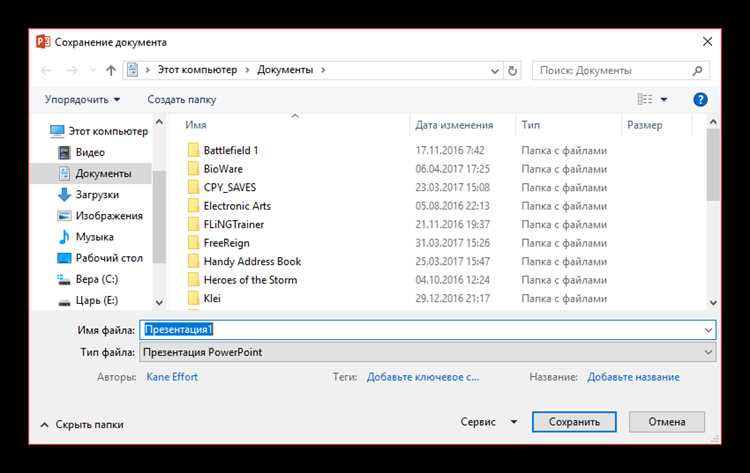
Task: Click the Добавьте название title link
Action: [633, 377]
